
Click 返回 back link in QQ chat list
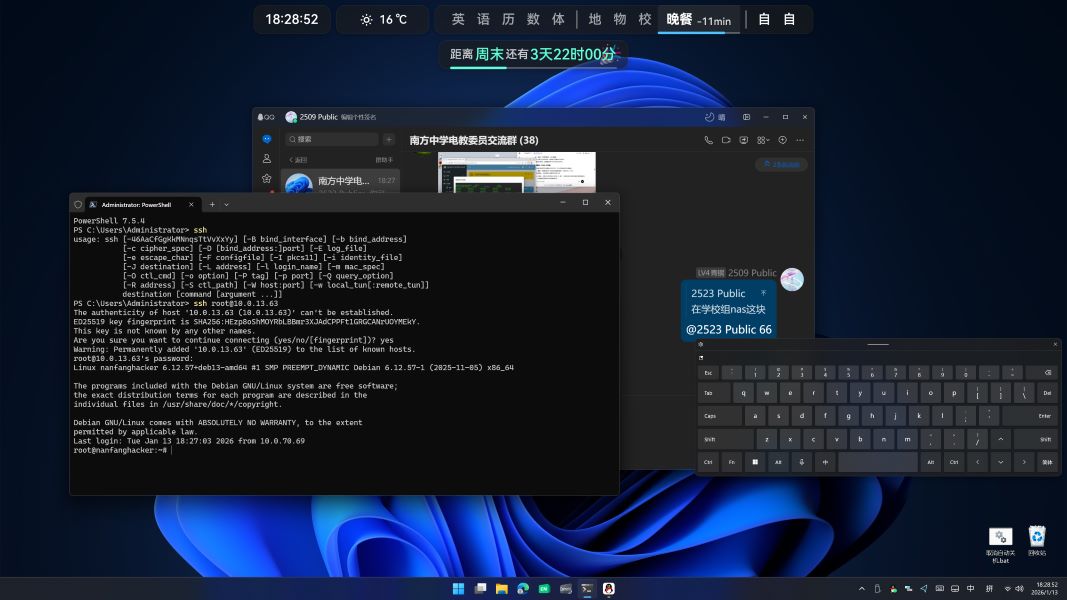tap(298, 160)
